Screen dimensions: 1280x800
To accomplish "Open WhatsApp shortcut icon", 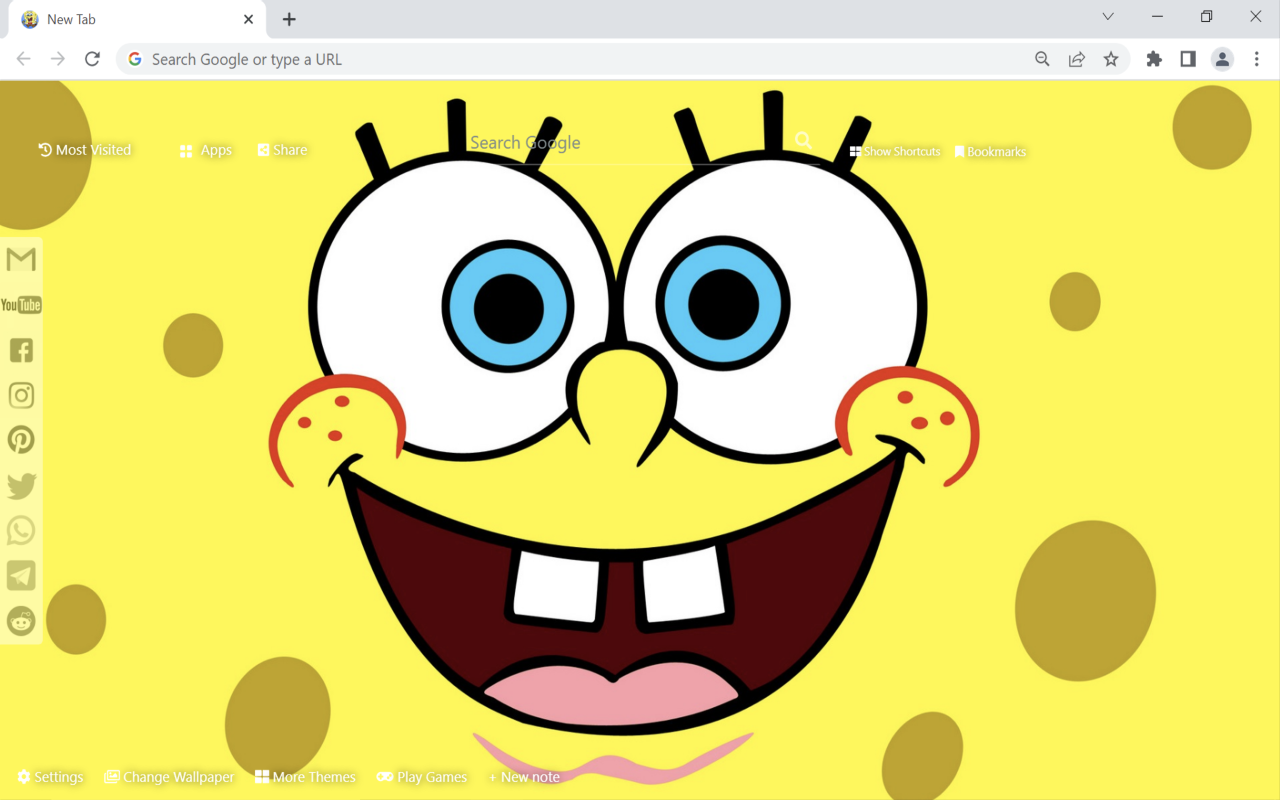I will pyautogui.click(x=21, y=530).
